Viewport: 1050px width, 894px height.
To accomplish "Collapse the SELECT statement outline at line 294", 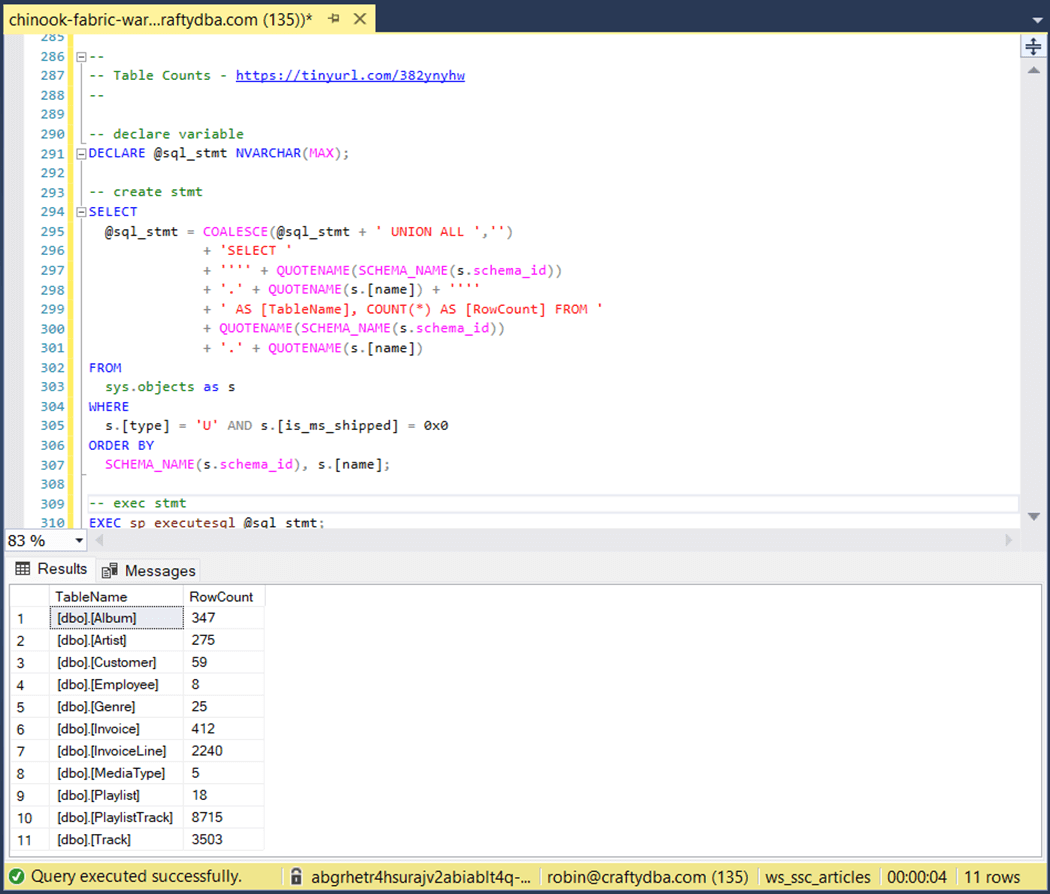I will coord(81,212).
